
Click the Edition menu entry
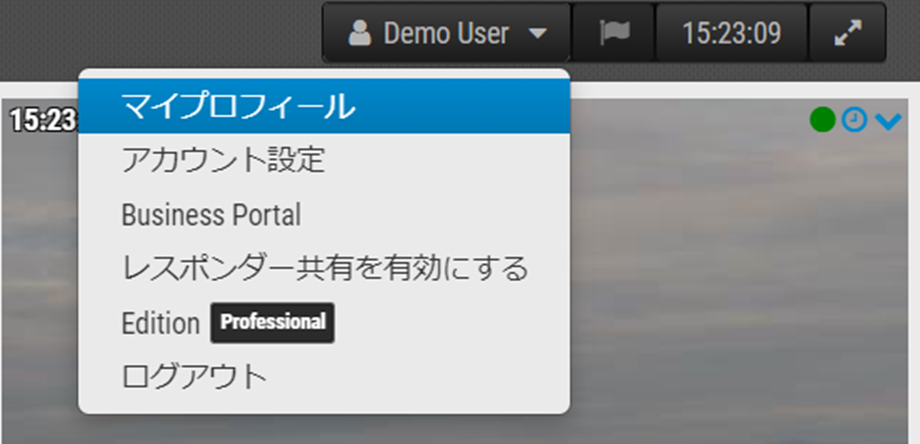[324, 323]
